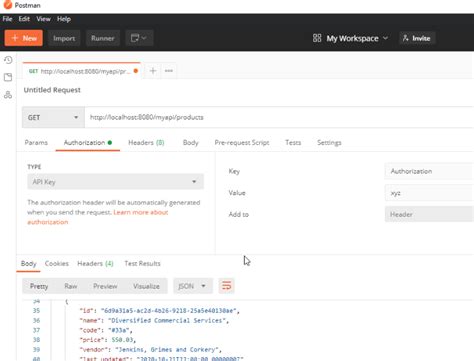
Task: Open the JSON format dropdown
Action: [x=193, y=286]
